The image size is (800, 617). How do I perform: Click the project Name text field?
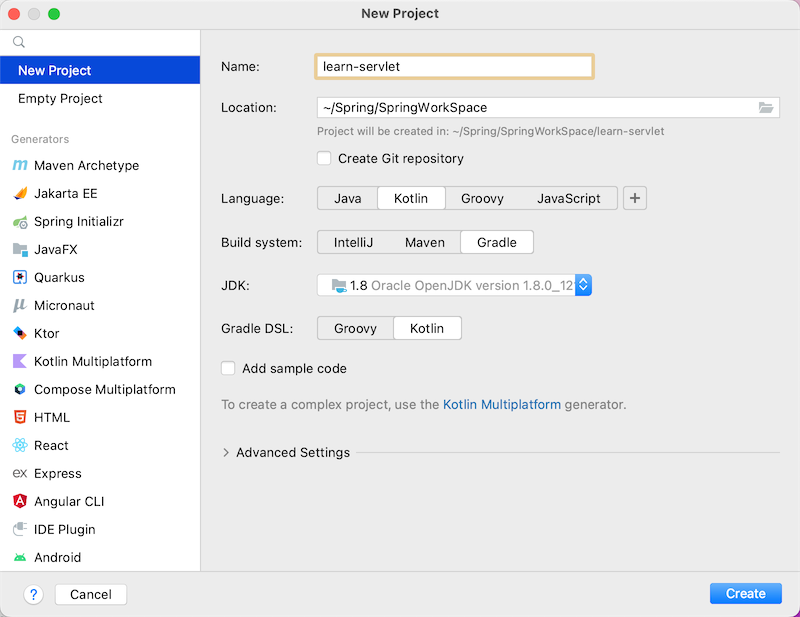454,66
